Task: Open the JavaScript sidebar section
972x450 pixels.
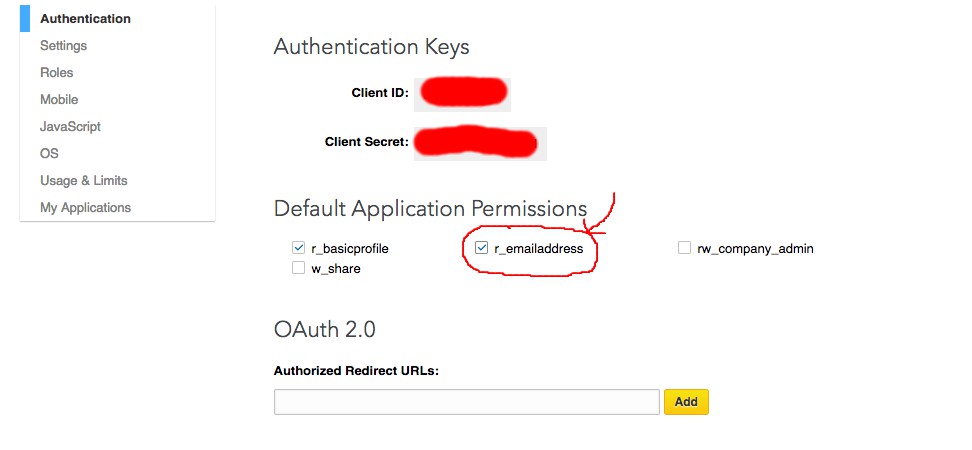Action: [70, 127]
